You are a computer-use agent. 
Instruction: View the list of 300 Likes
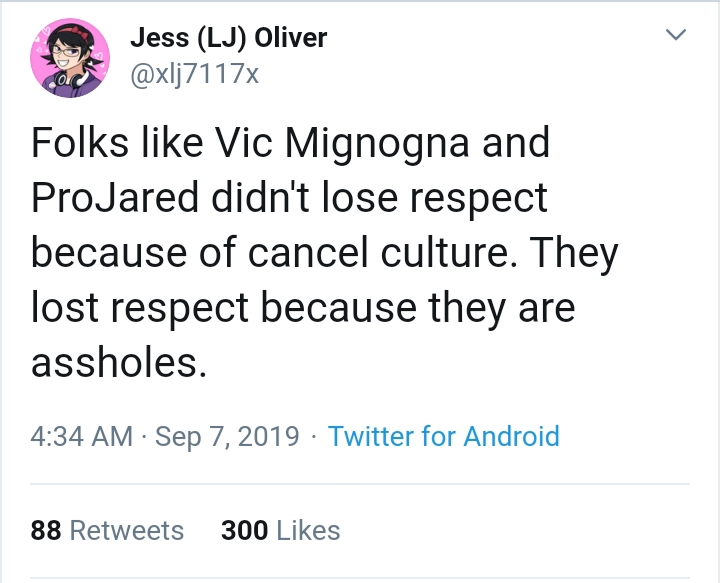pos(281,530)
